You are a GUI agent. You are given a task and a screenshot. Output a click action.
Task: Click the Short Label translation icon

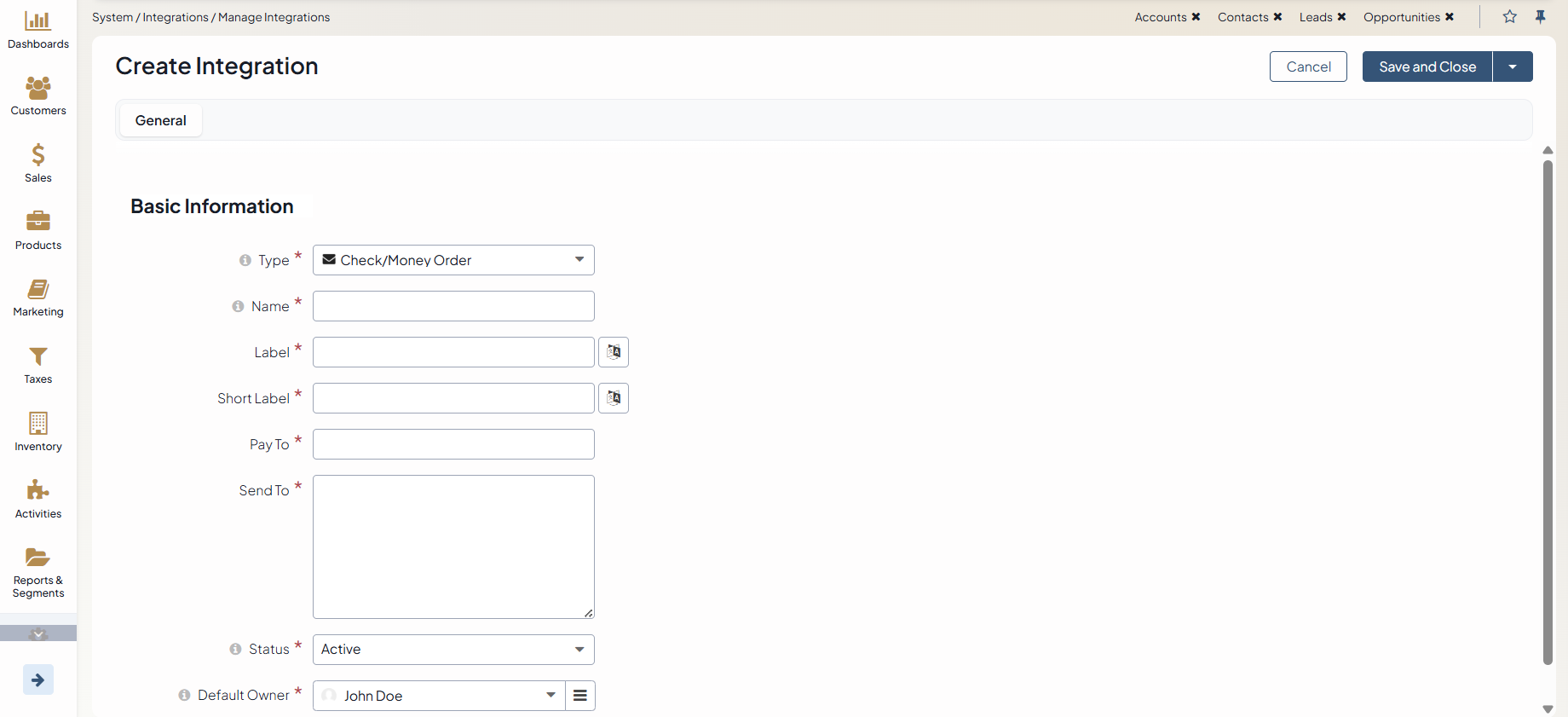click(x=614, y=398)
